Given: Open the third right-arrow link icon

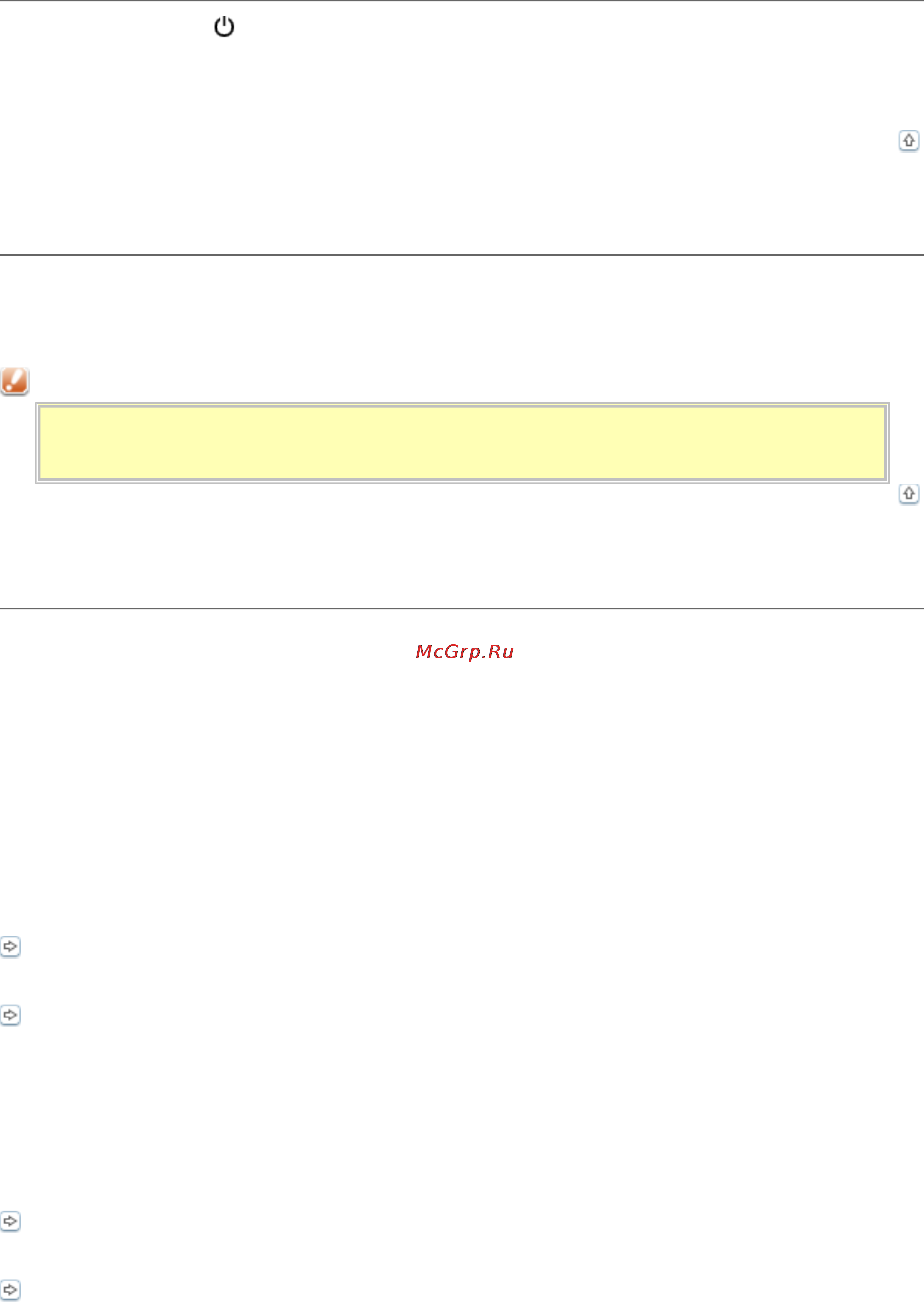Looking at the screenshot, I should coord(10,1221).
